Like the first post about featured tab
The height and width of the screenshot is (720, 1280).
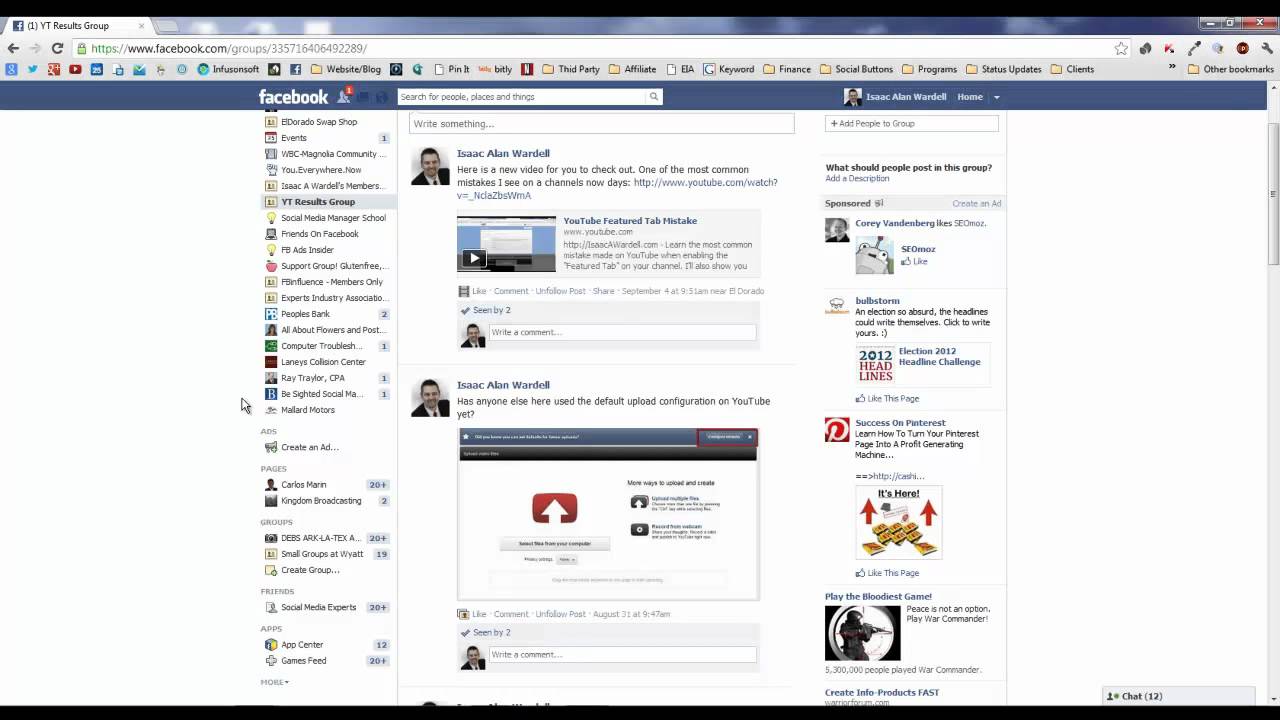click(479, 291)
